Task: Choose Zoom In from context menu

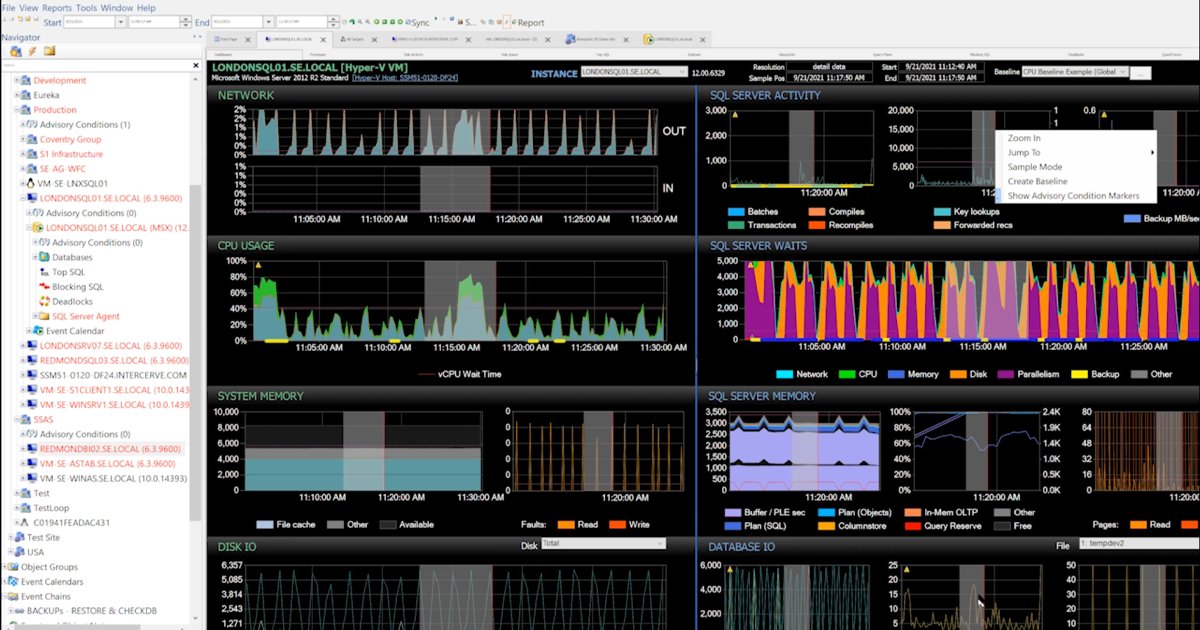Action: (1024, 138)
